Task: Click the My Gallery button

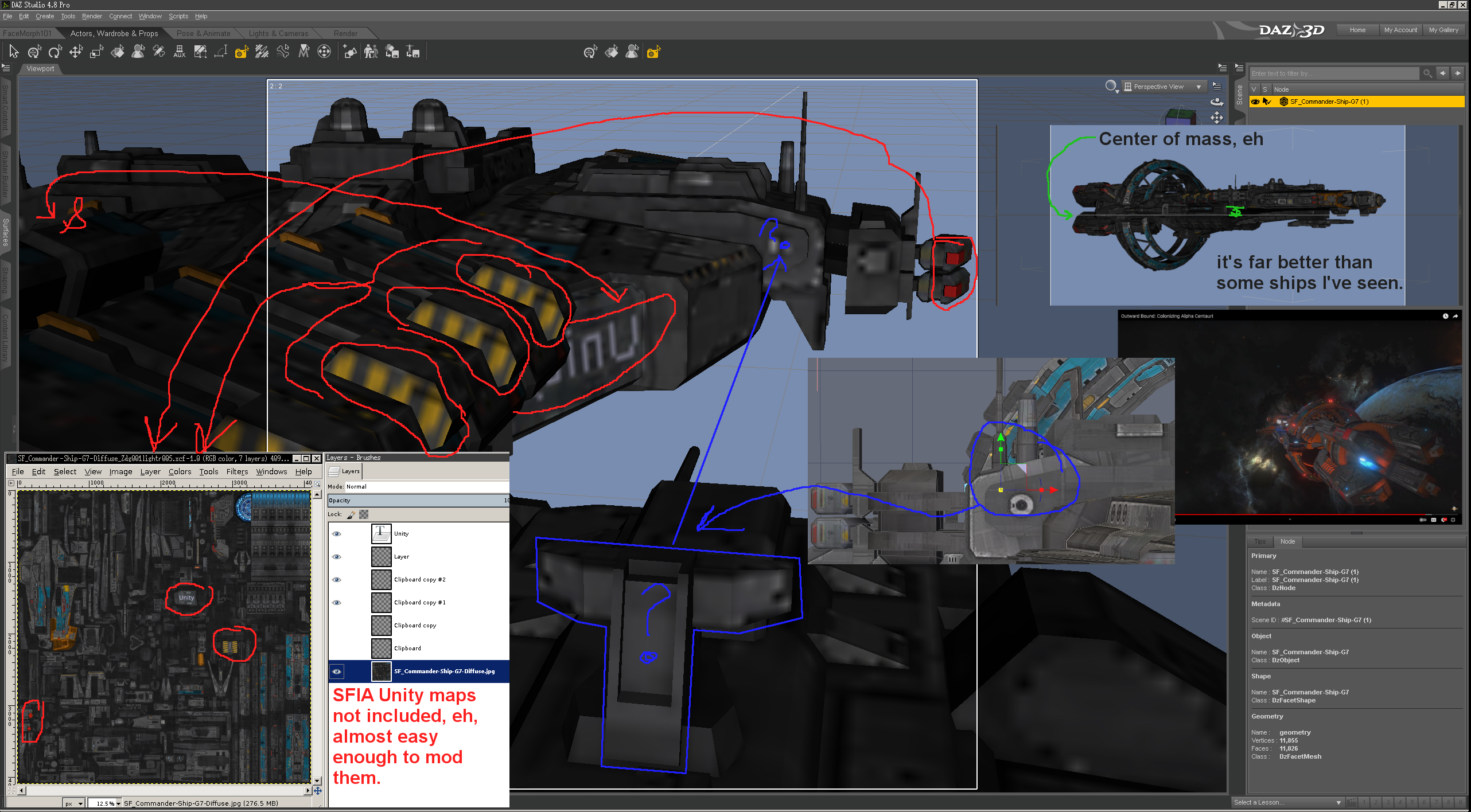Action: coord(1443,30)
